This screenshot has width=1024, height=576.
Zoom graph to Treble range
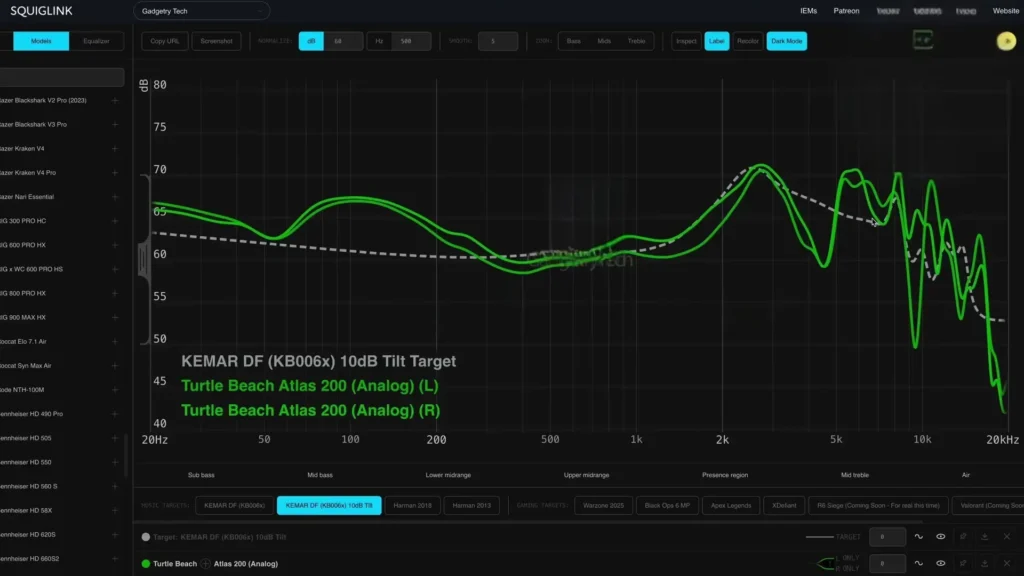click(637, 41)
